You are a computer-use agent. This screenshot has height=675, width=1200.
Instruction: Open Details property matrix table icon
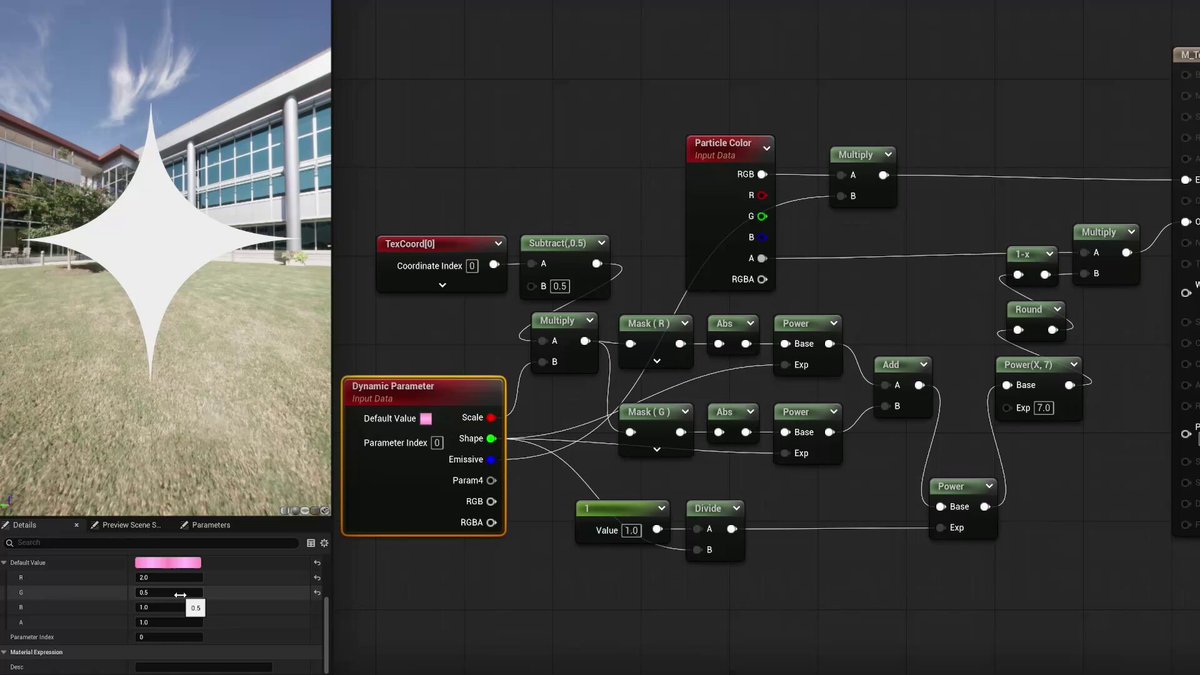[x=311, y=543]
